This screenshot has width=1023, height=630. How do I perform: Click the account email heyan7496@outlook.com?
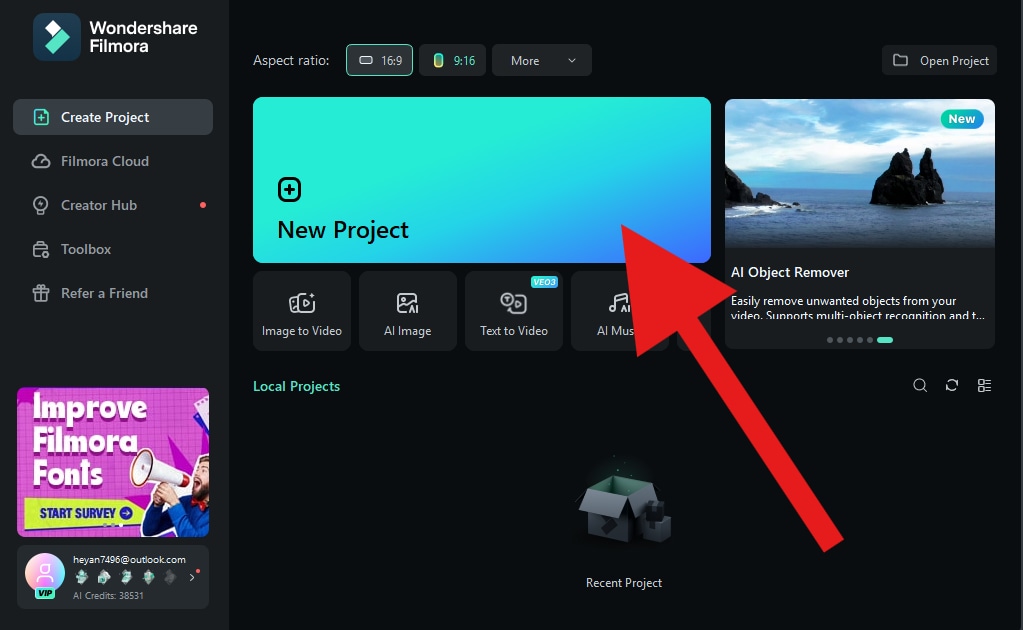(129, 560)
